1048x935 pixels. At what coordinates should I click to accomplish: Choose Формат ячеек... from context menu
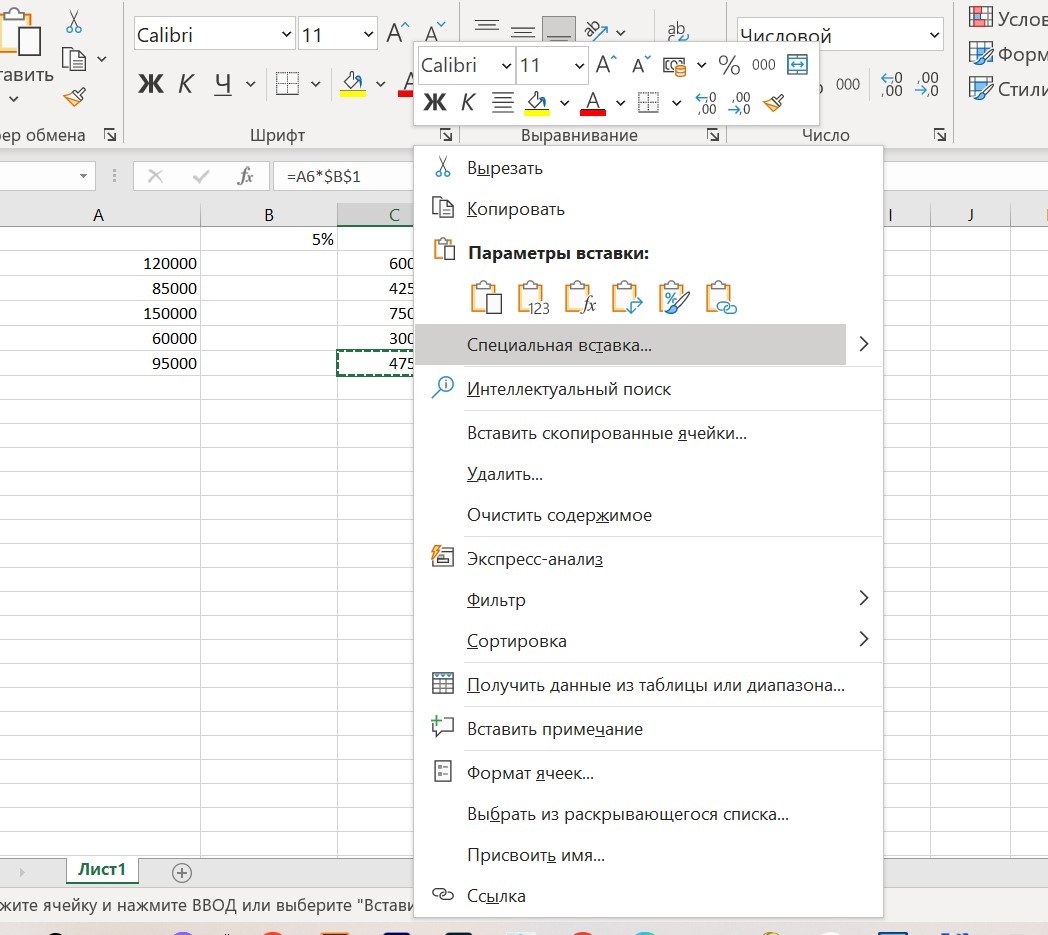648,773
